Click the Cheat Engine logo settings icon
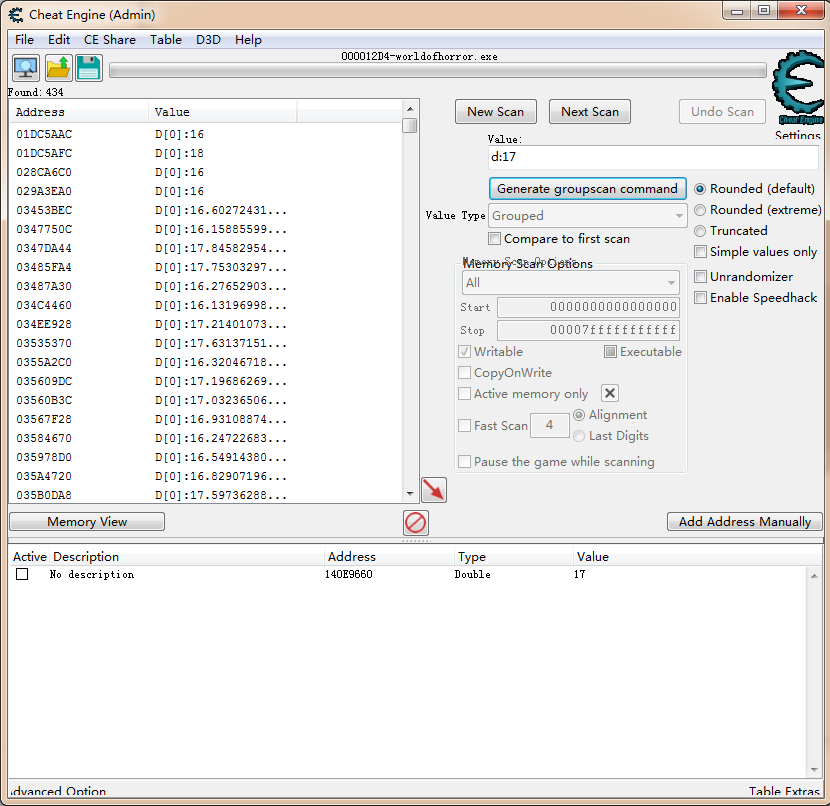Viewport: 830px width, 806px height. [x=798, y=90]
